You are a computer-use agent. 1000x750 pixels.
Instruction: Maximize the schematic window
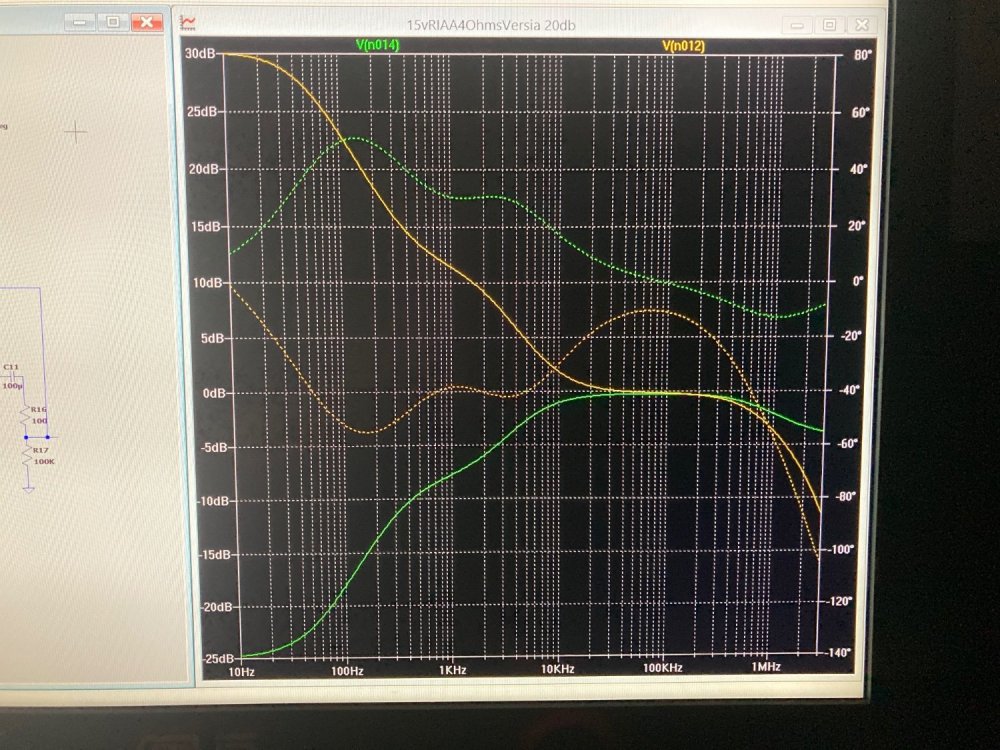click(112, 21)
